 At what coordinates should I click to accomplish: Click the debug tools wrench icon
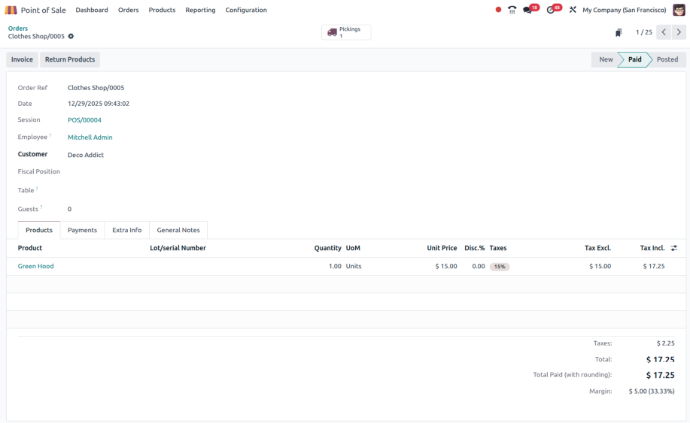click(x=572, y=10)
